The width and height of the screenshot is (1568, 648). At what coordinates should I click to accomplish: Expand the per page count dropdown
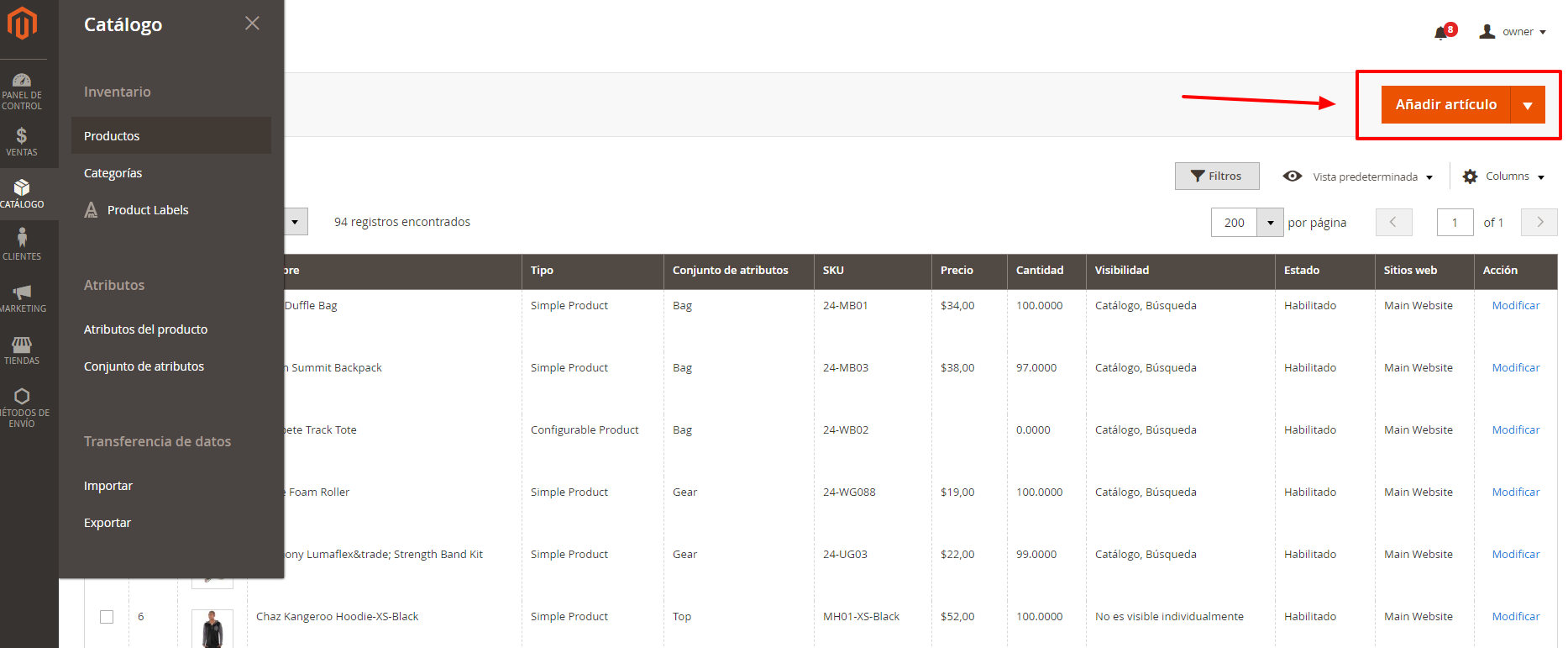point(1271,223)
